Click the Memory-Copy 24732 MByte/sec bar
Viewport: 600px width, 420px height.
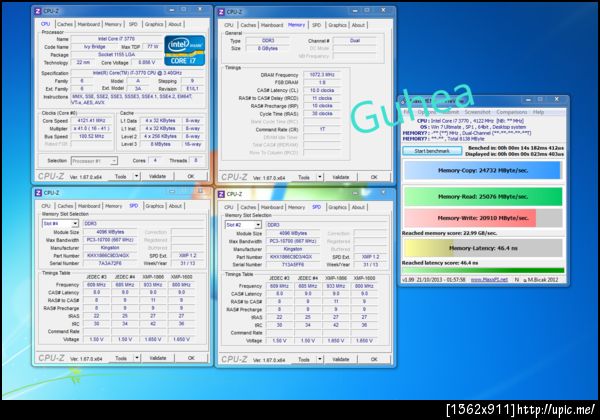pos(483,171)
